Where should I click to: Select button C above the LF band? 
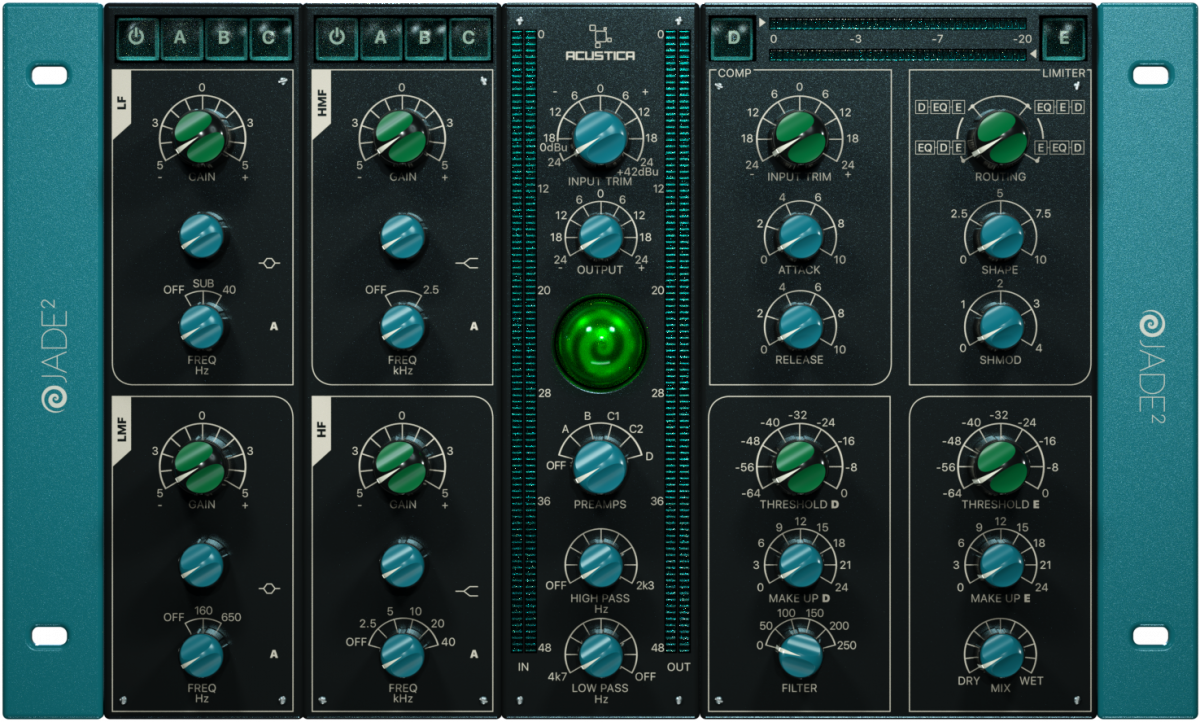point(269,38)
